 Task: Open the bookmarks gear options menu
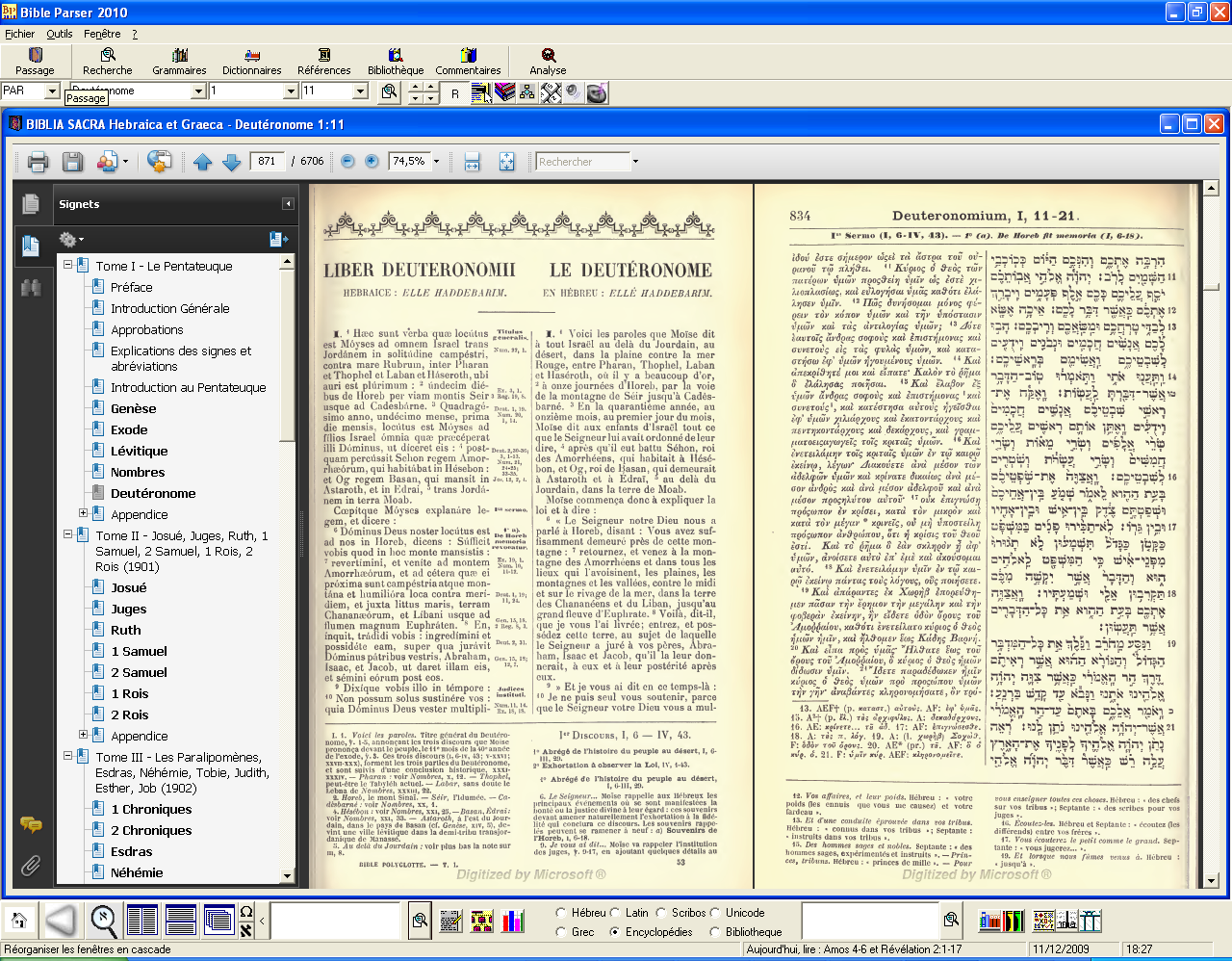[71, 240]
